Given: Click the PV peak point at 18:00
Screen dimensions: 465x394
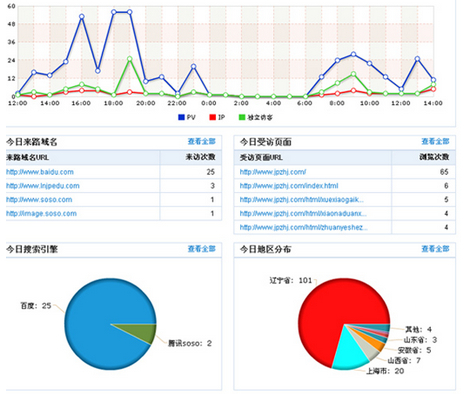Looking at the screenshot, I should point(114,12).
